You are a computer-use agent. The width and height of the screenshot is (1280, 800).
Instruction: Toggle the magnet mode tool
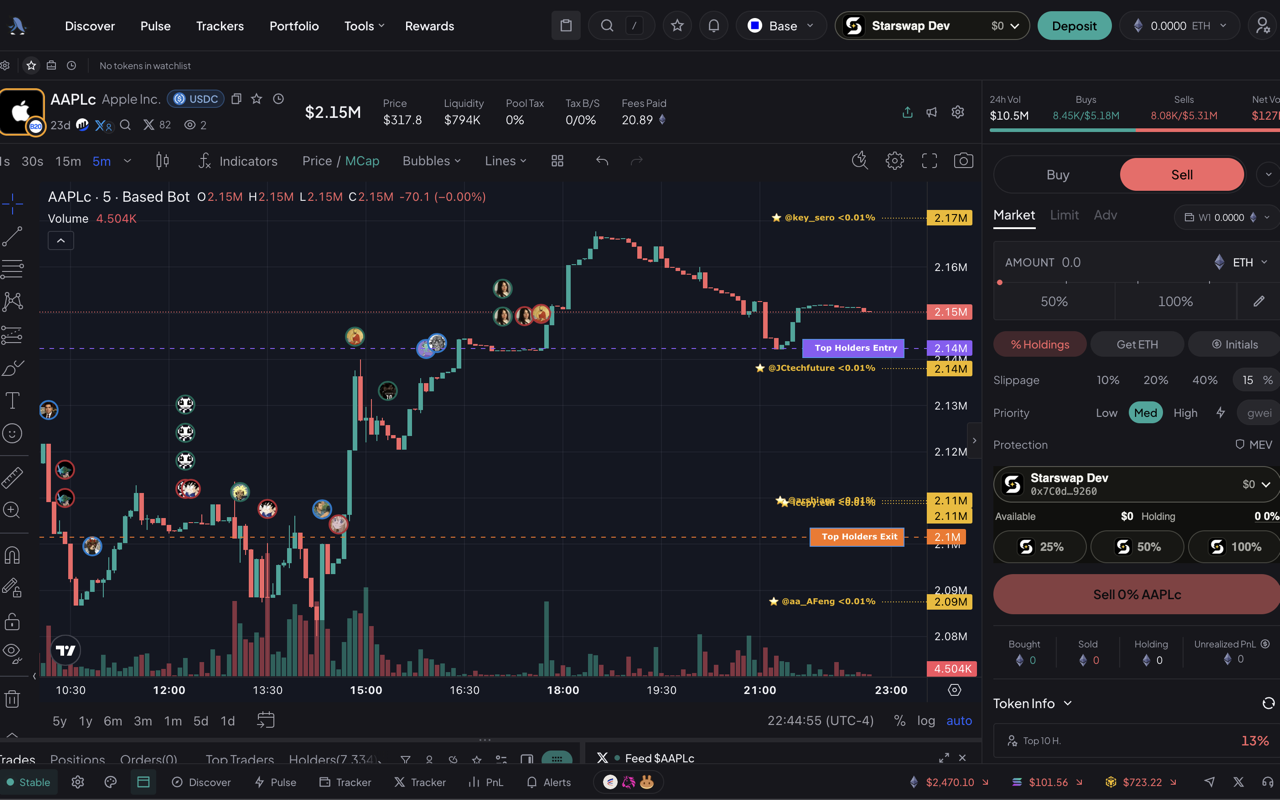[12, 555]
